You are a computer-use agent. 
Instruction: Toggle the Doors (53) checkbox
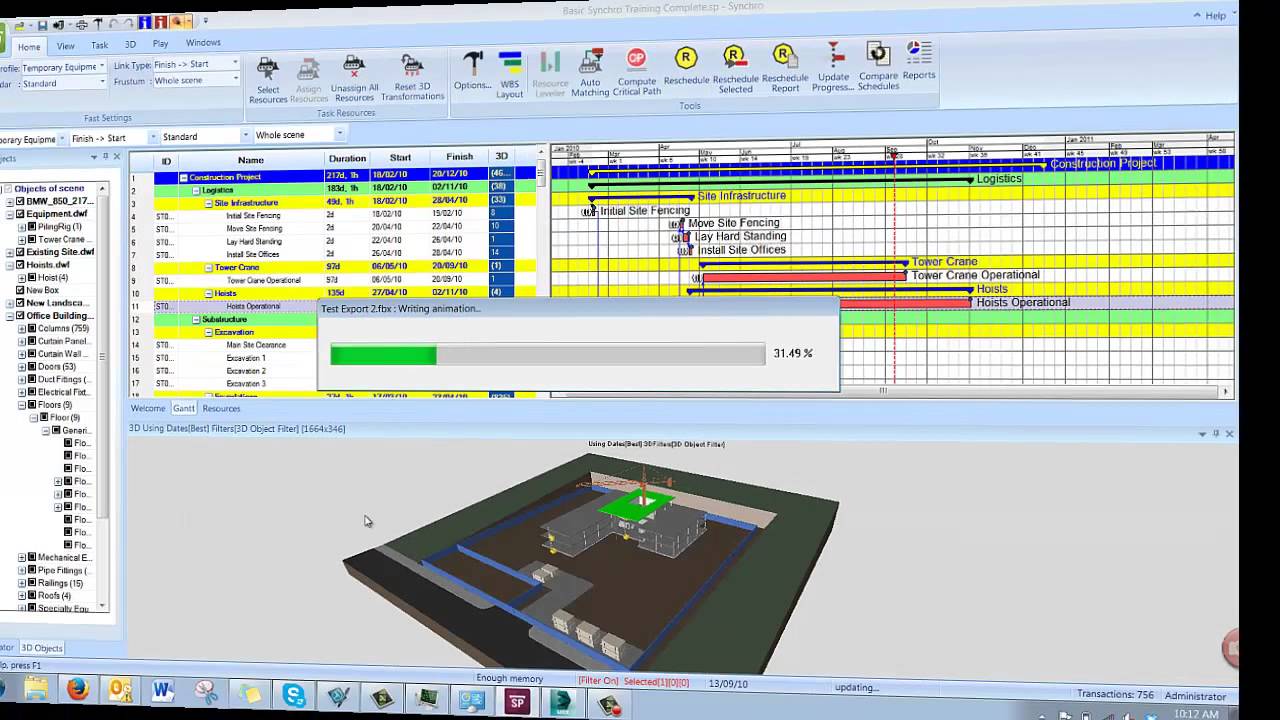click(32, 367)
